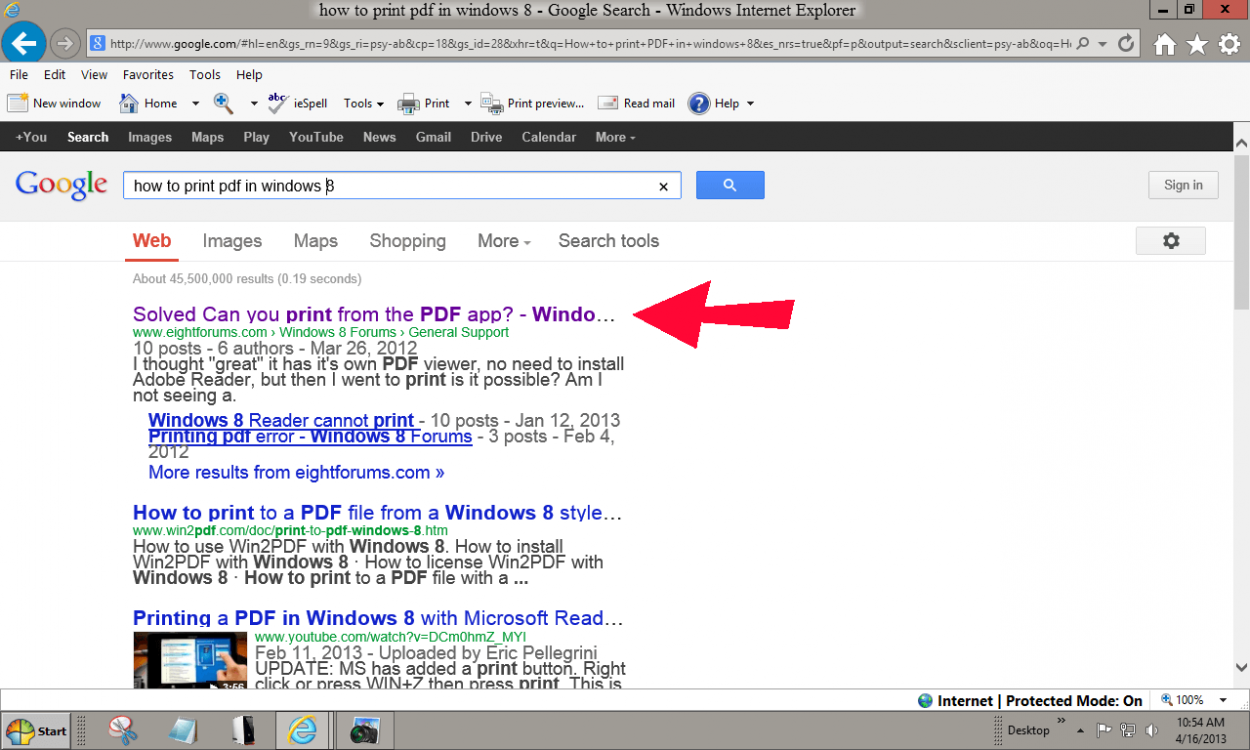Click the Sign in button
The width and height of the screenshot is (1250, 750).
coord(1183,185)
